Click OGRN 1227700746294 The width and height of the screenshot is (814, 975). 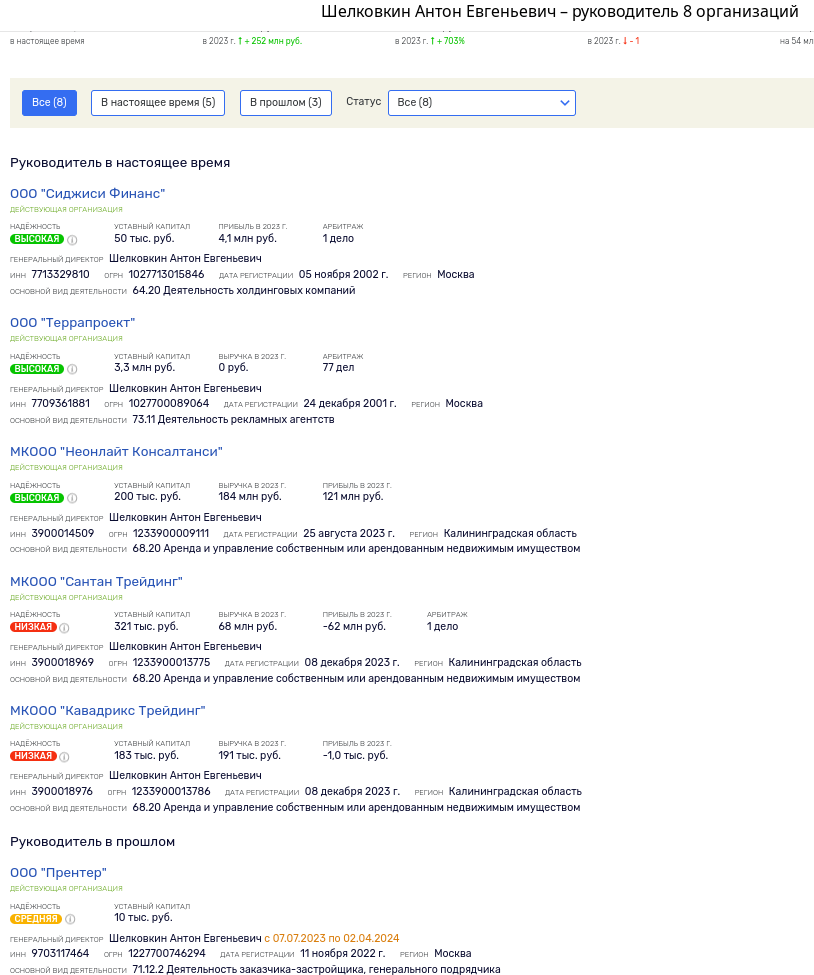pyautogui.click(x=167, y=953)
